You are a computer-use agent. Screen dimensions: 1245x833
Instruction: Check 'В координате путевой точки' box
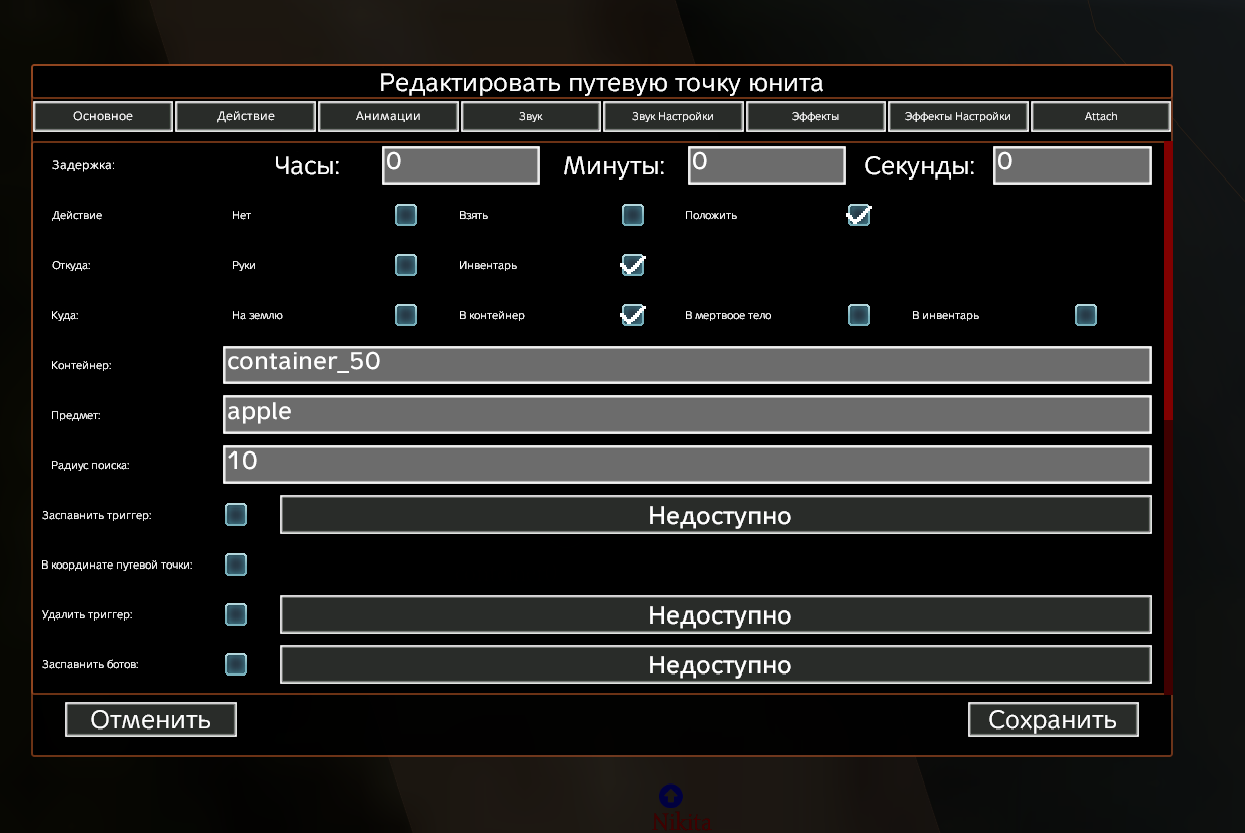click(236, 565)
